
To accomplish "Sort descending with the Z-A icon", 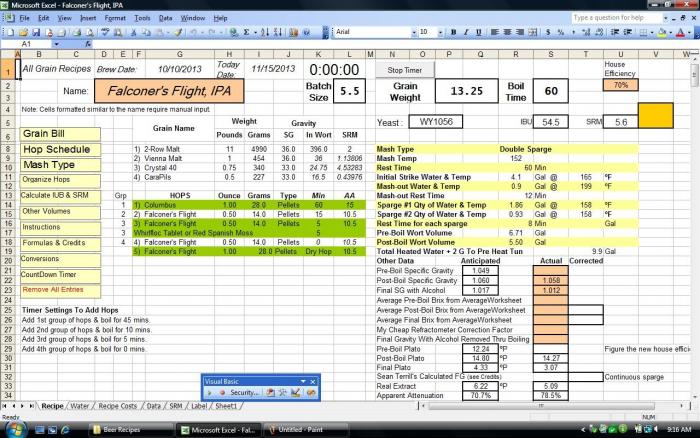I will 278,32.
